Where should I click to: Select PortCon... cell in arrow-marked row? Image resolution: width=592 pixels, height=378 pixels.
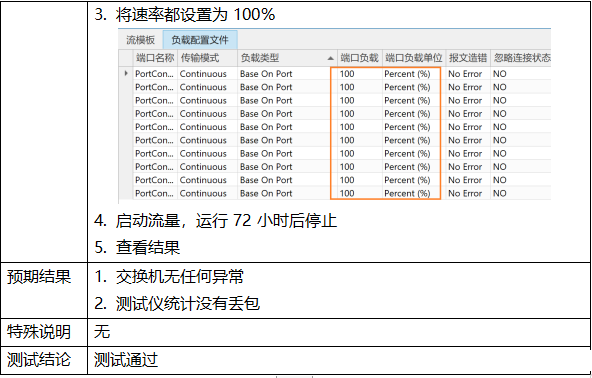click(154, 74)
